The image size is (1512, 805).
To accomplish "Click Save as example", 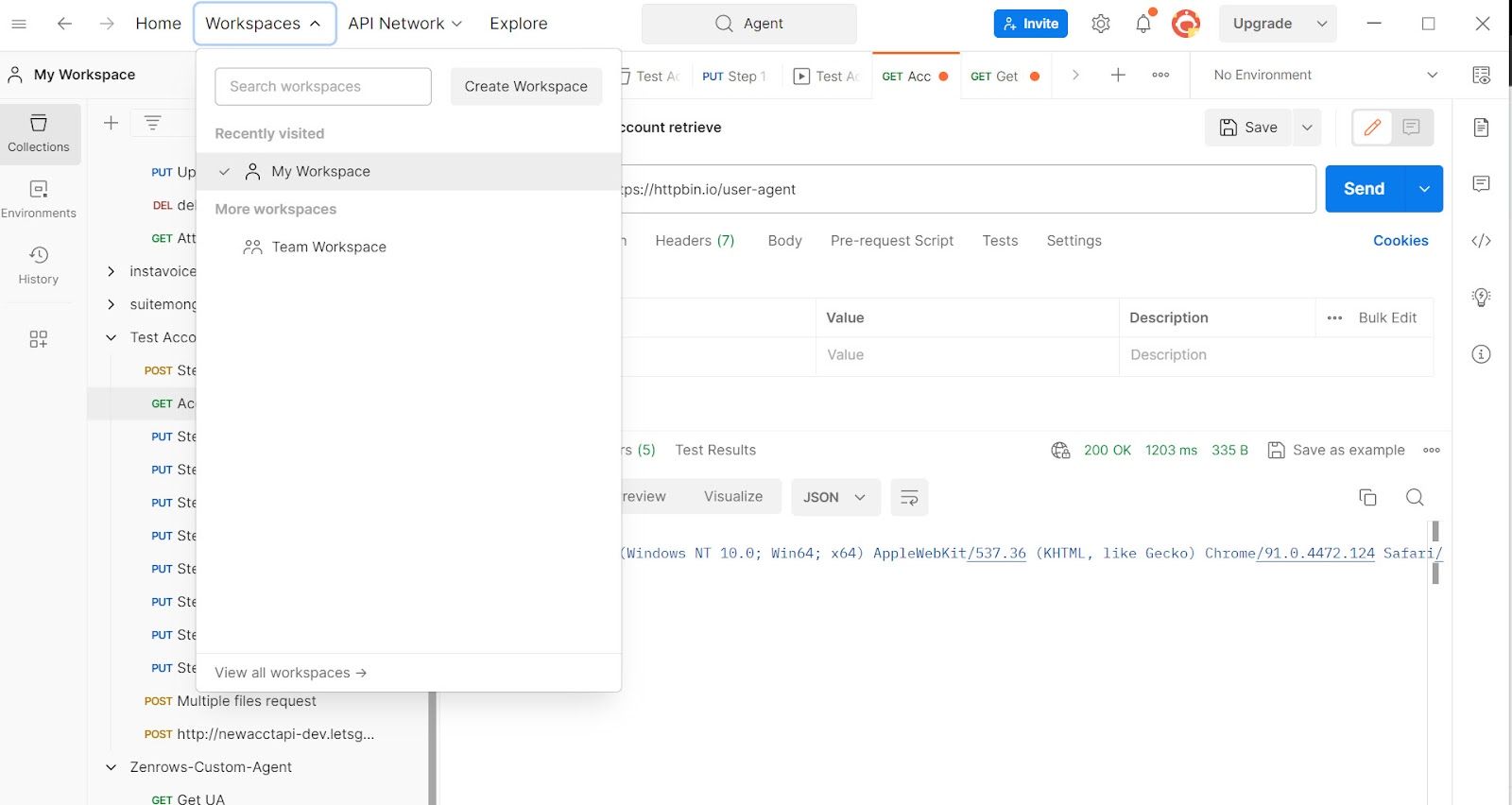I will tap(1335, 451).
